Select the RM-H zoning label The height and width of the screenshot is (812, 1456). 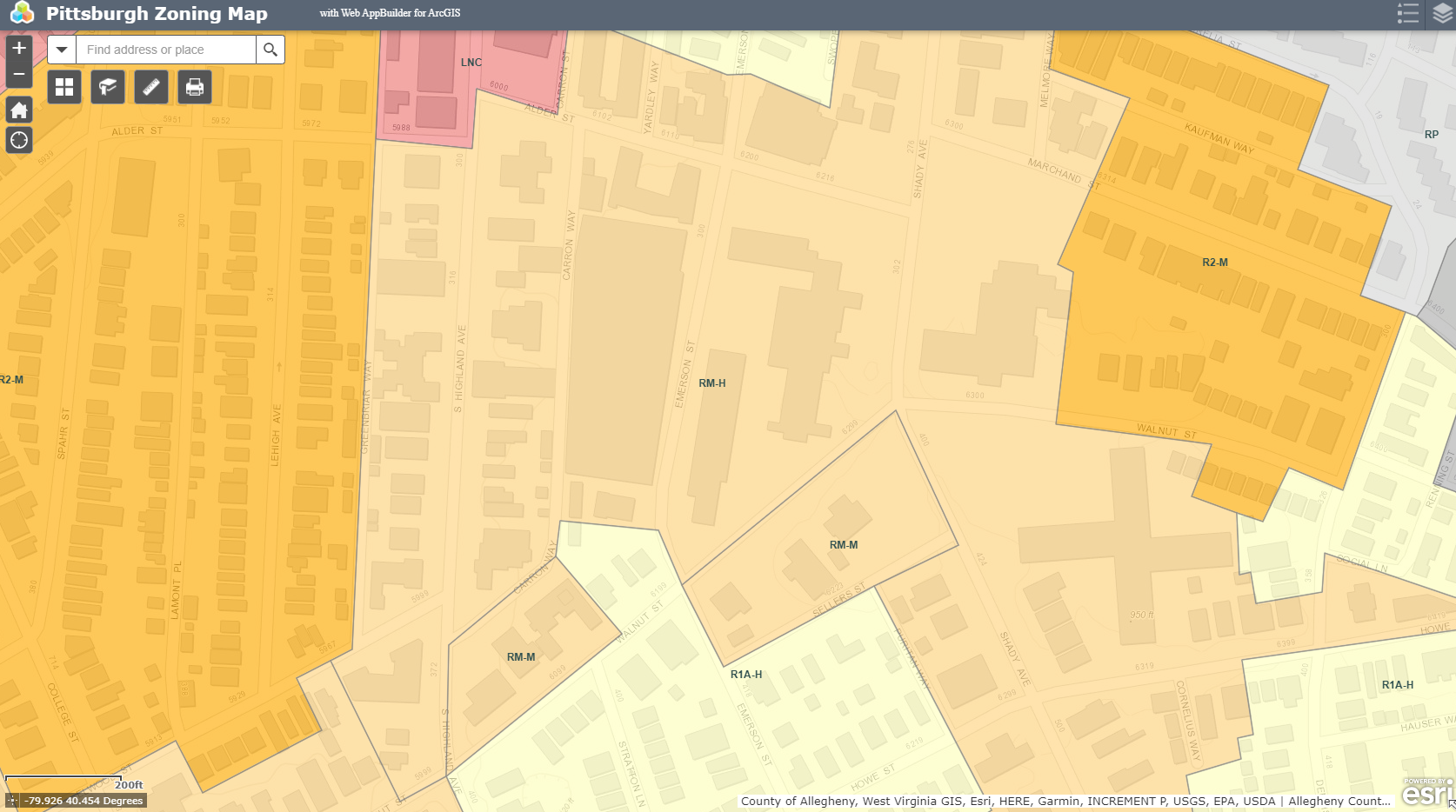click(x=712, y=383)
